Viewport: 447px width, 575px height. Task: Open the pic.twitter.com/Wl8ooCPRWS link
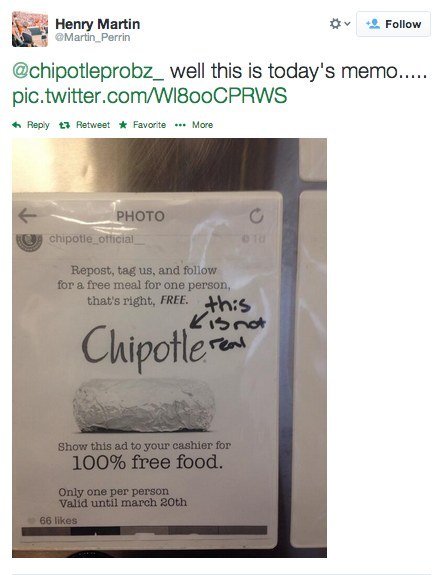(150, 96)
